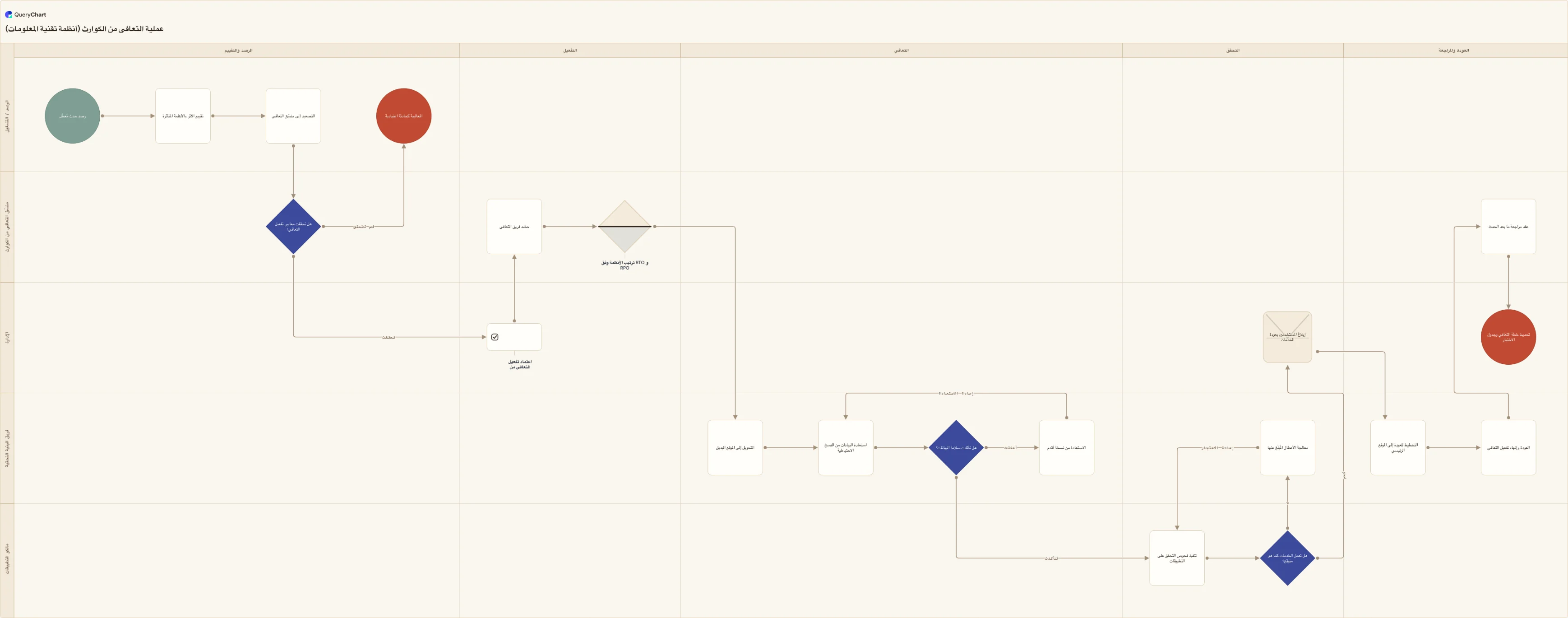Select the envelope-shaped user notification node
The width and height of the screenshot is (1568, 618).
point(1287,337)
